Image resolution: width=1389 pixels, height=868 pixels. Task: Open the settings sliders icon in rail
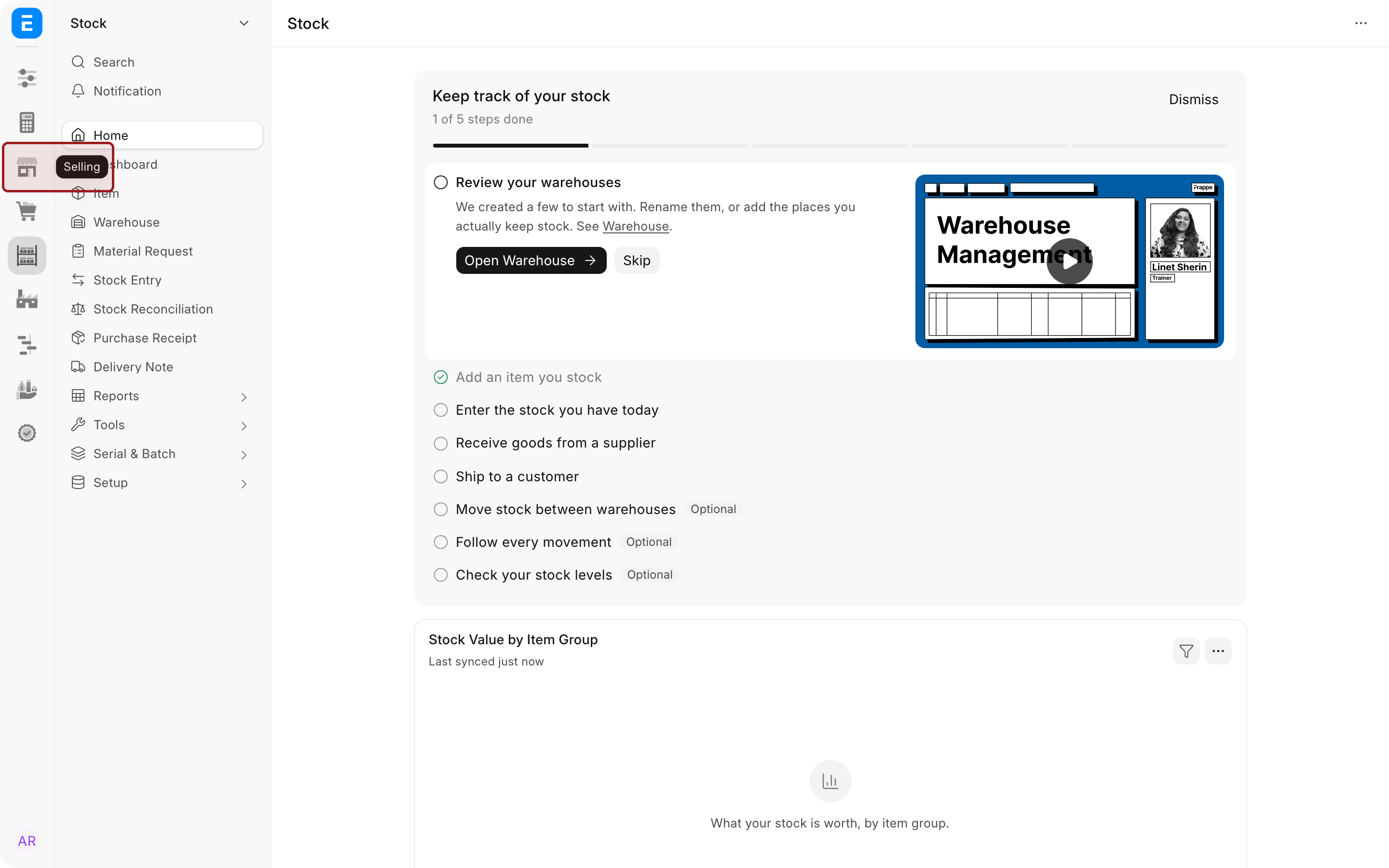(x=27, y=78)
